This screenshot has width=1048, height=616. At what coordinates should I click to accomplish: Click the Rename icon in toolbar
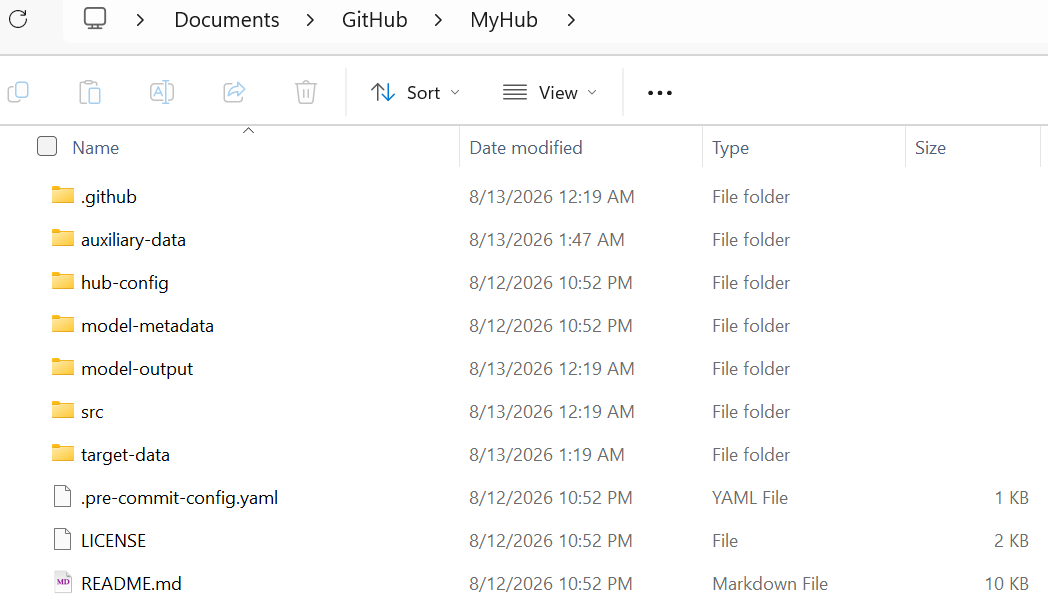162,92
